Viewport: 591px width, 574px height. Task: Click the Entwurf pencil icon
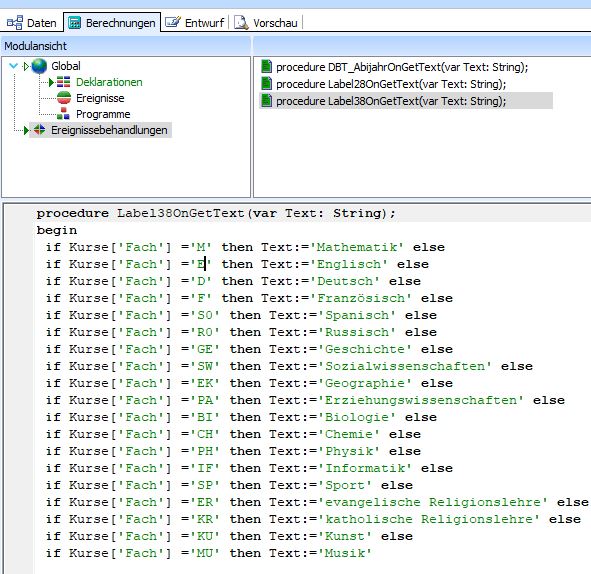point(173,22)
